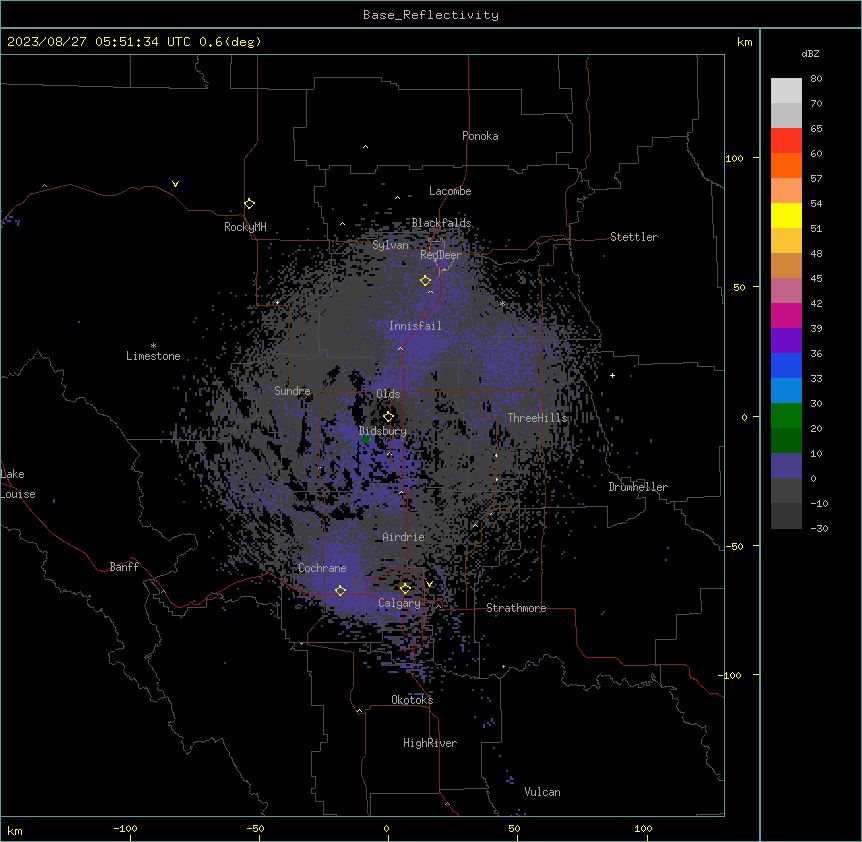862x842 pixels.
Task: Click the Limestone label
Action: 153,356
